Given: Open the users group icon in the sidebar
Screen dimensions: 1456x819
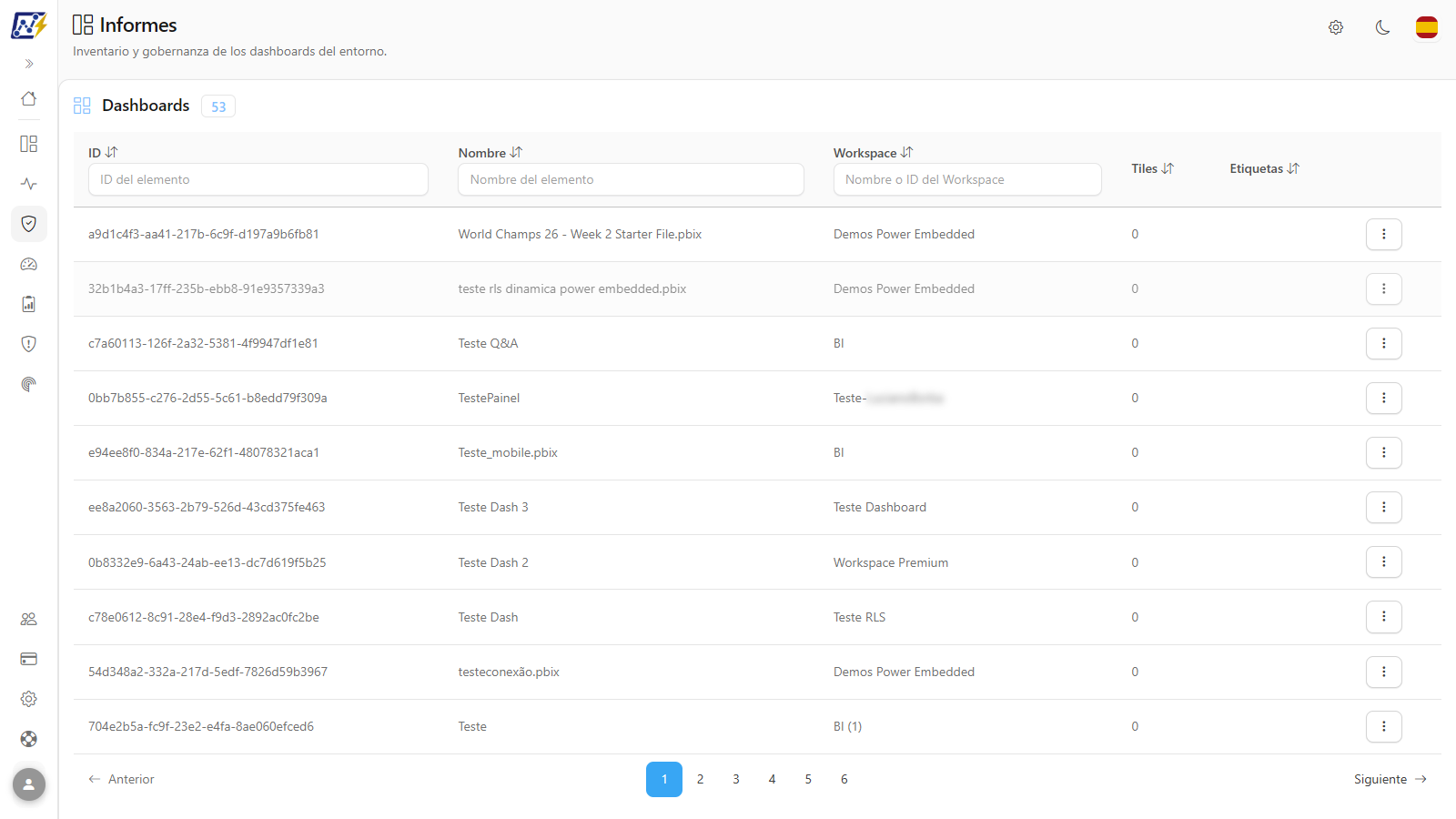Looking at the screenshot, I should click(x=29, y=619).
